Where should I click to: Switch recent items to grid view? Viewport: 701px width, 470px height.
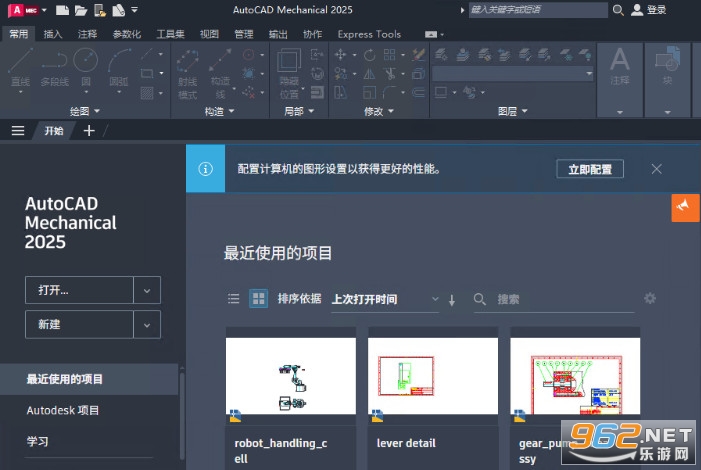(x=258, y=299)
